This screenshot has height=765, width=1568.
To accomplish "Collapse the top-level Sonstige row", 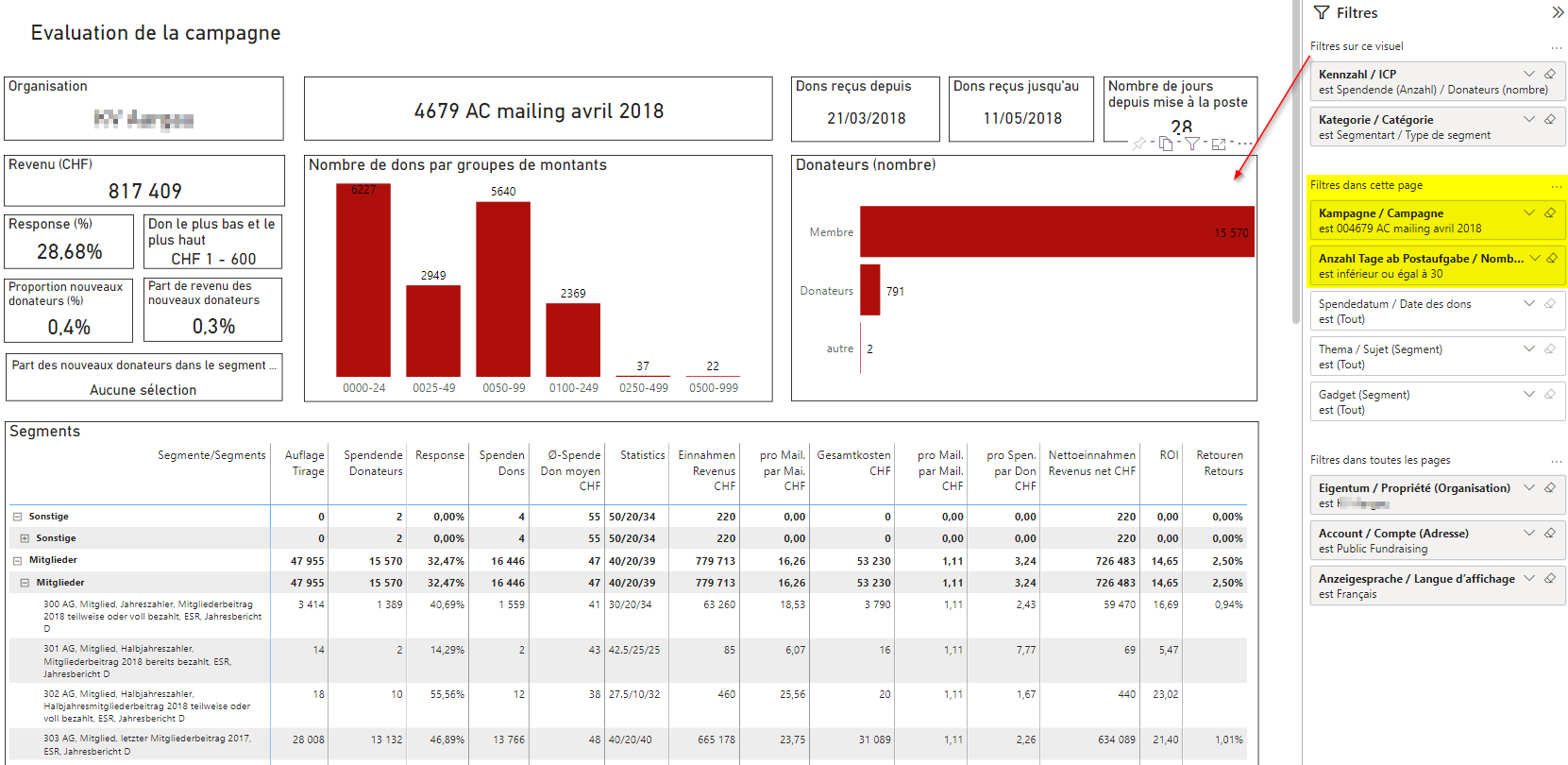I will tap(17, 517).
